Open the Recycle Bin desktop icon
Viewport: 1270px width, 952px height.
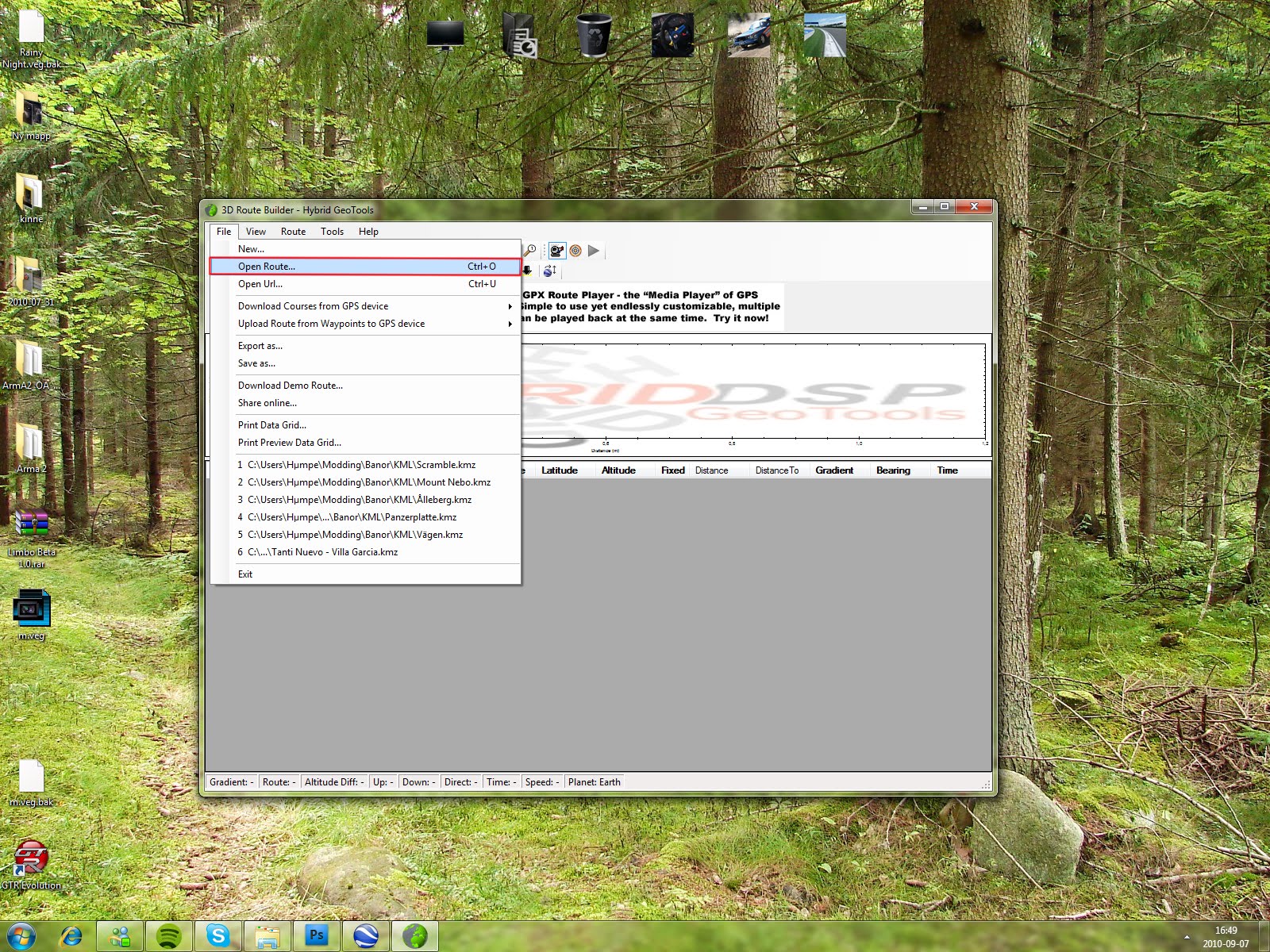point(594,36)
